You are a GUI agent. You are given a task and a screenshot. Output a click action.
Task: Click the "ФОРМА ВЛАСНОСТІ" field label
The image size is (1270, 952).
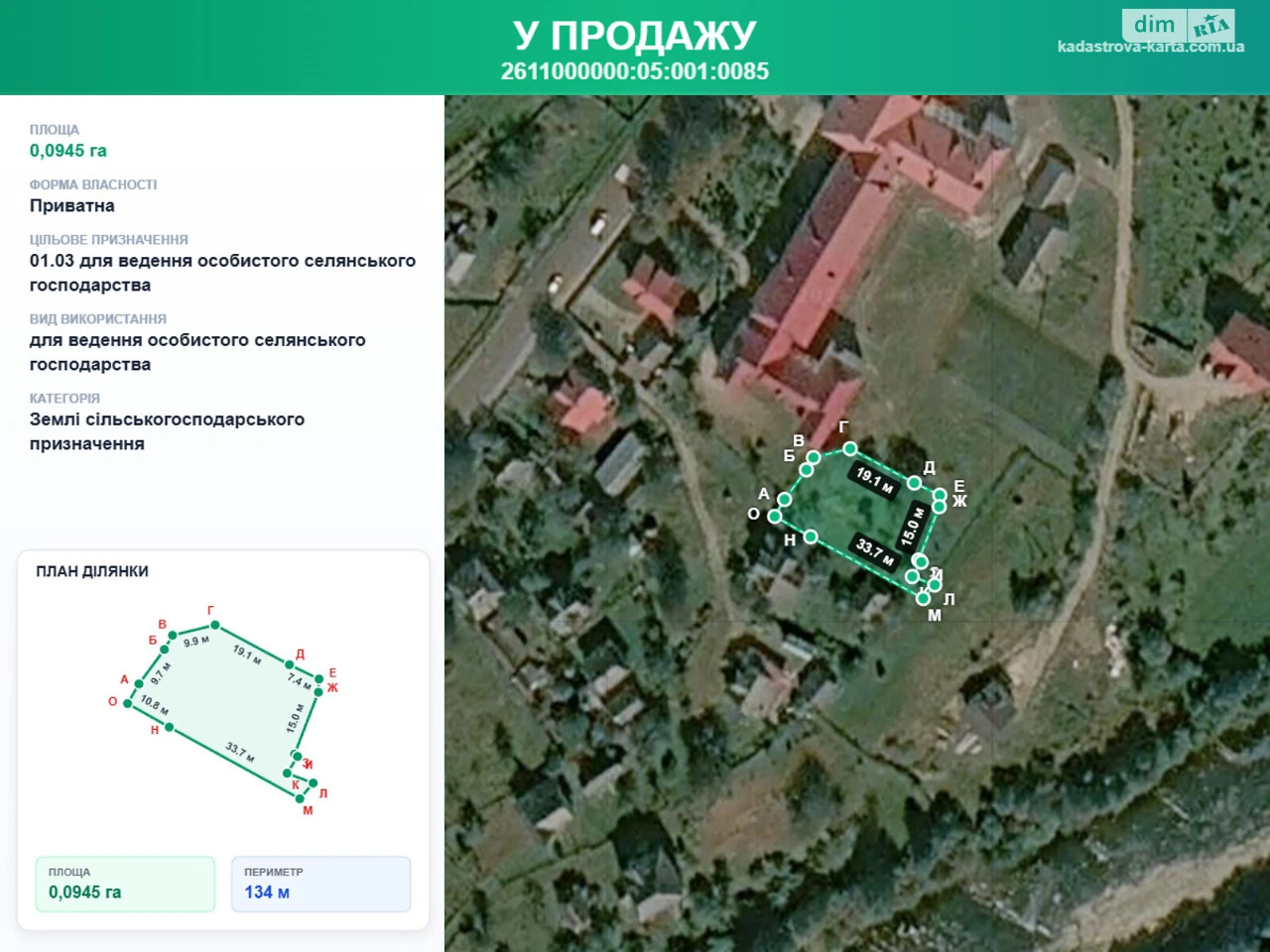pos(93,184)
